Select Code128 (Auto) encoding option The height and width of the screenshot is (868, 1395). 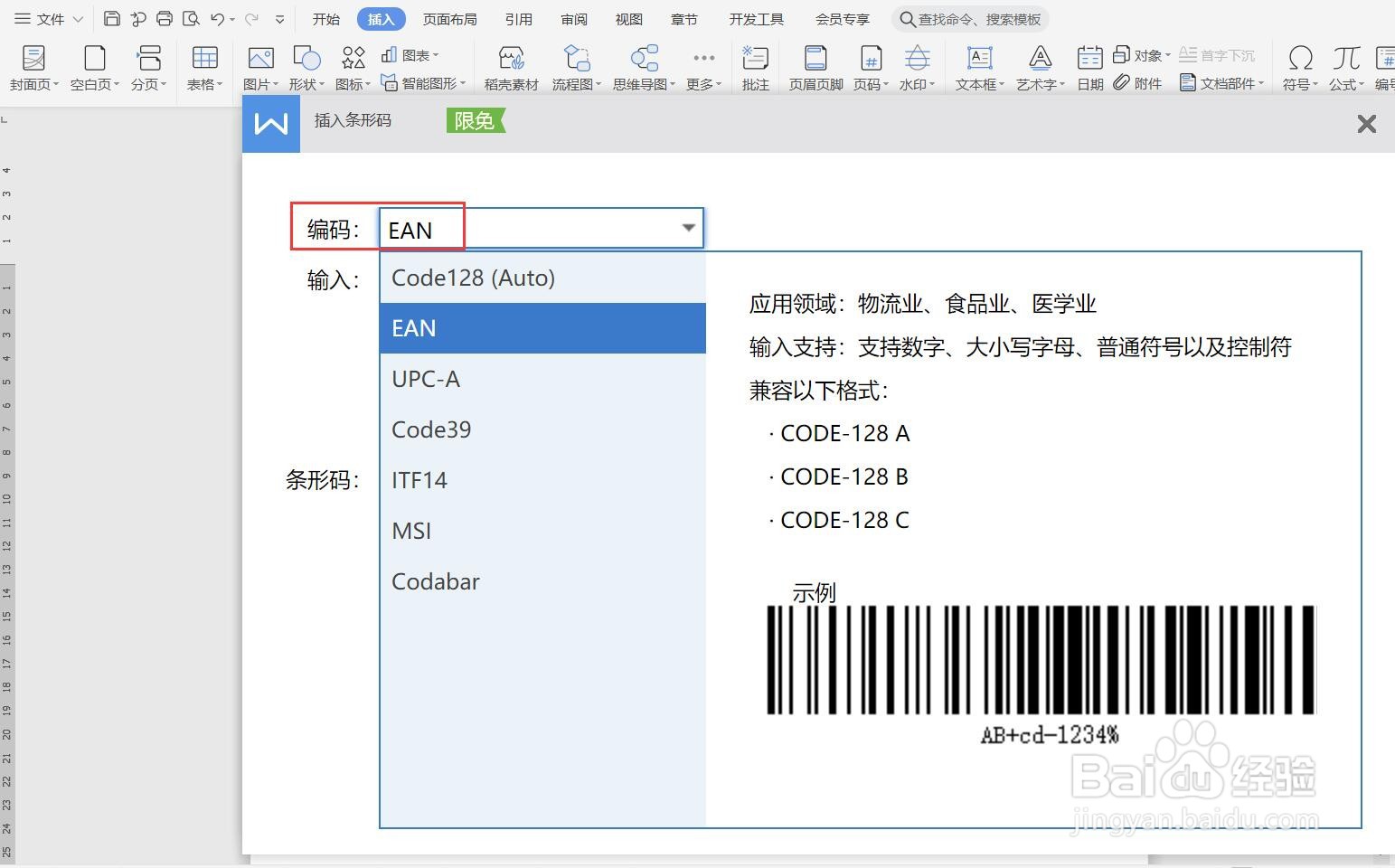542,278
